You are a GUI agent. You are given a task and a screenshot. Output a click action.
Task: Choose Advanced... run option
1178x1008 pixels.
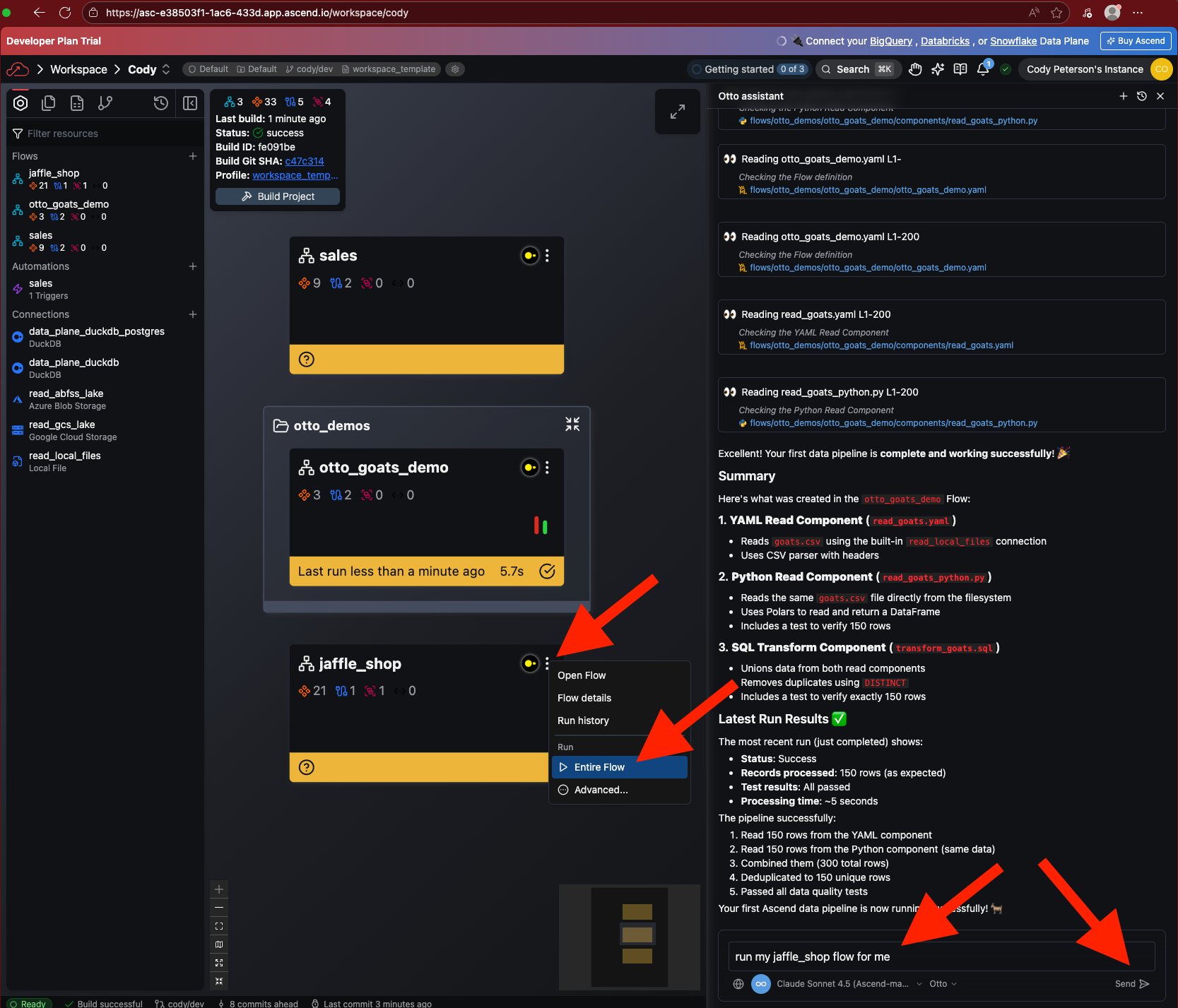[620, 790]
